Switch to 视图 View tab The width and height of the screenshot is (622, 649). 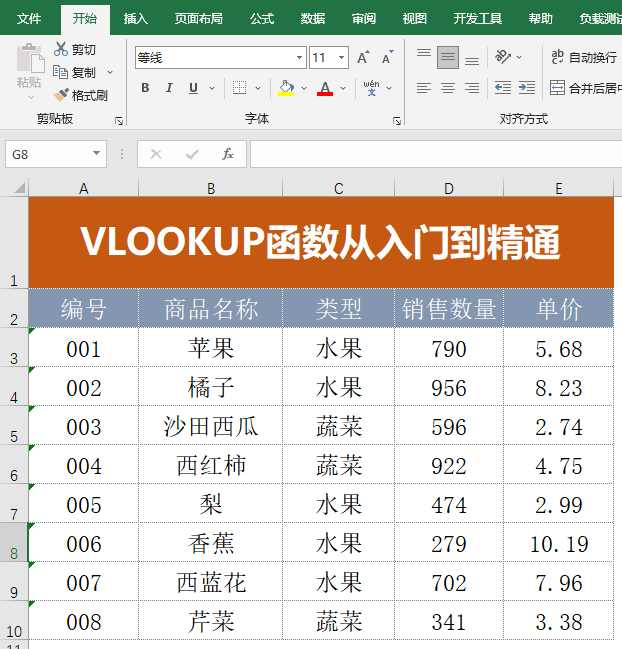point(415,19)
